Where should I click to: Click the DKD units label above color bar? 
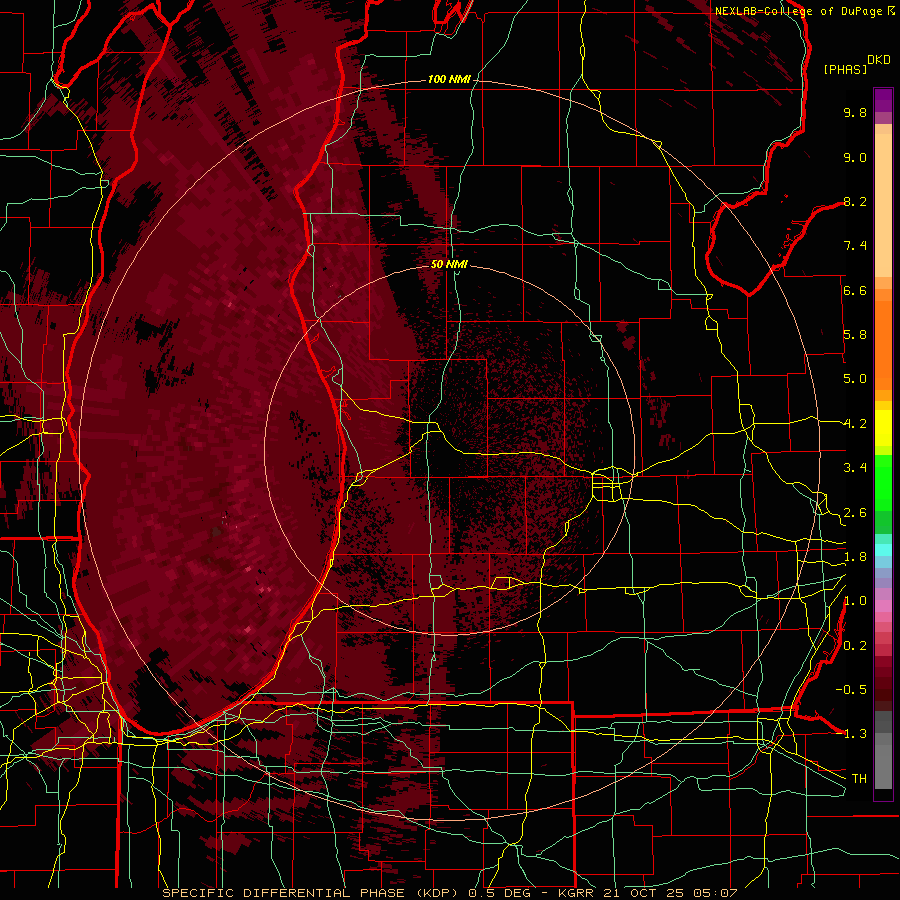pos(879,60)
